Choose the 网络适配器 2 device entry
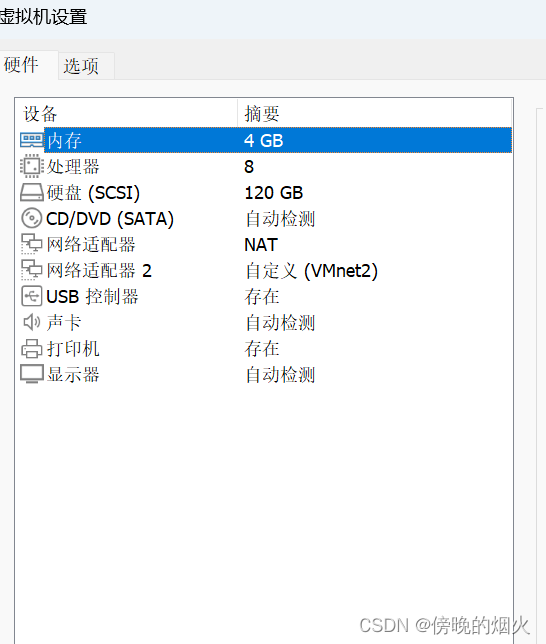The image size is (546, 644). (99, 271)
